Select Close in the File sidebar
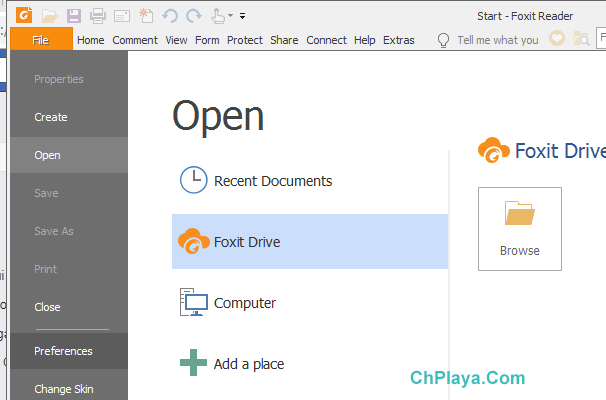Image resolution: width=606 pixels, height=400 pixels. 69,307
